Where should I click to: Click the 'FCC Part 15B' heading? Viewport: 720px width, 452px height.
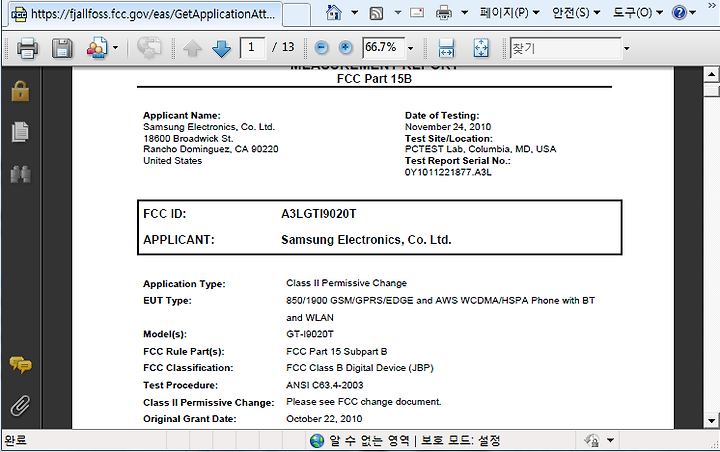coord(374,79)
